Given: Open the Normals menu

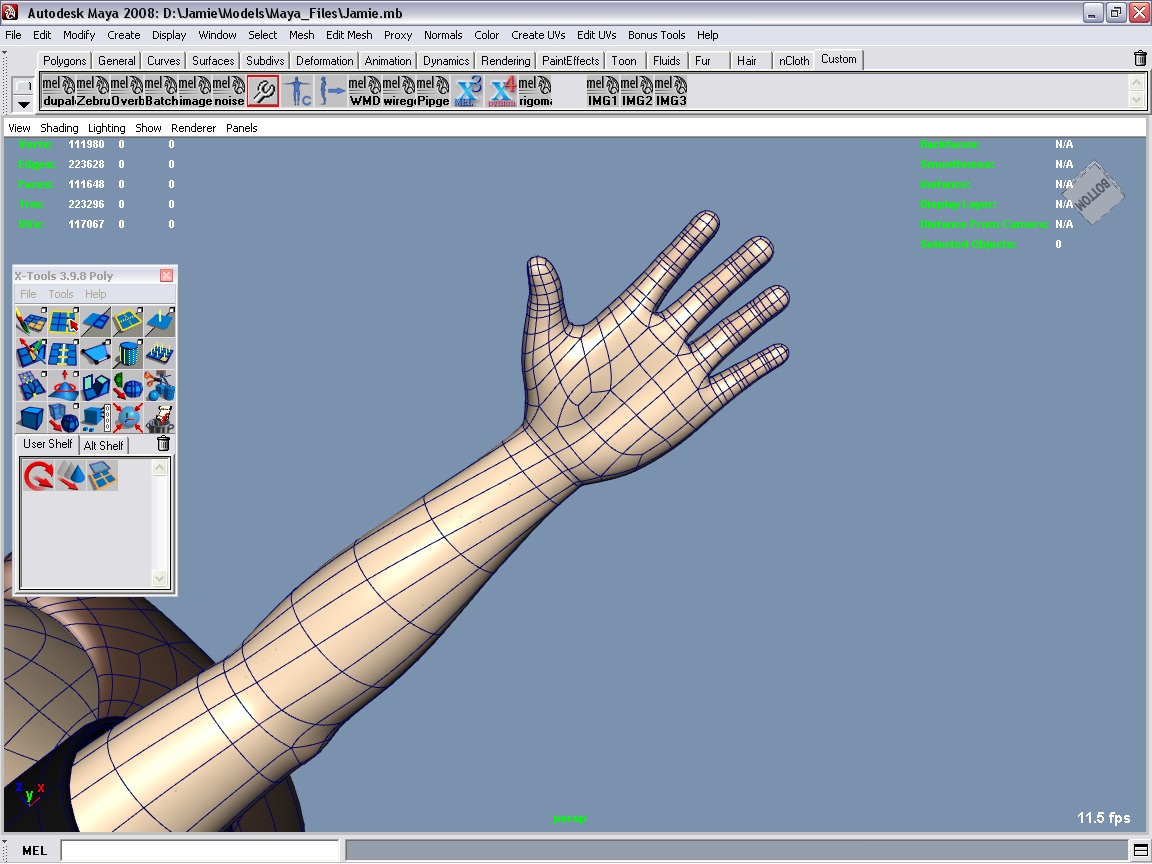Looking at the screenshot, I should (443, 35).
